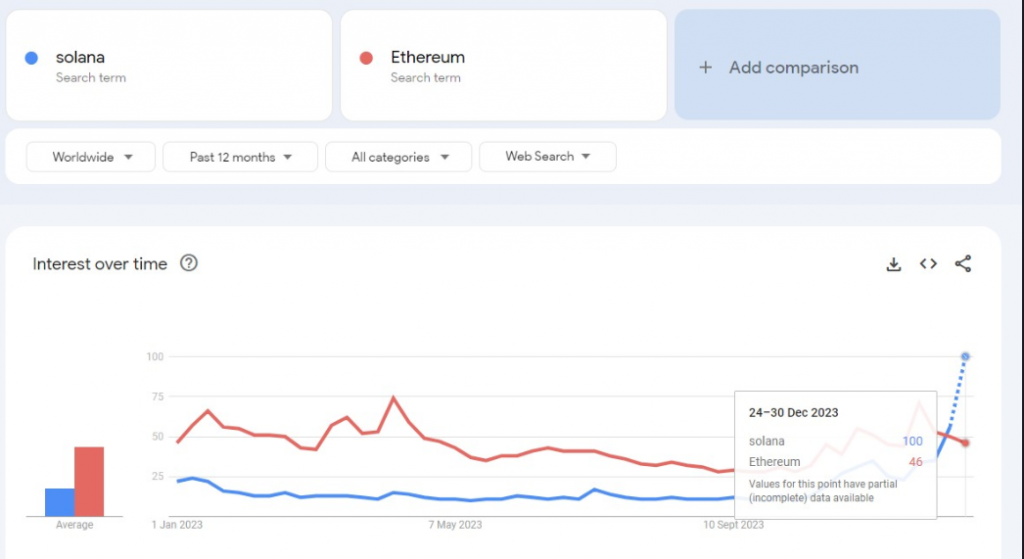Screen dimensions: 1024x559
Task: Click the blue solana color dot
Action: click(31, 58)
